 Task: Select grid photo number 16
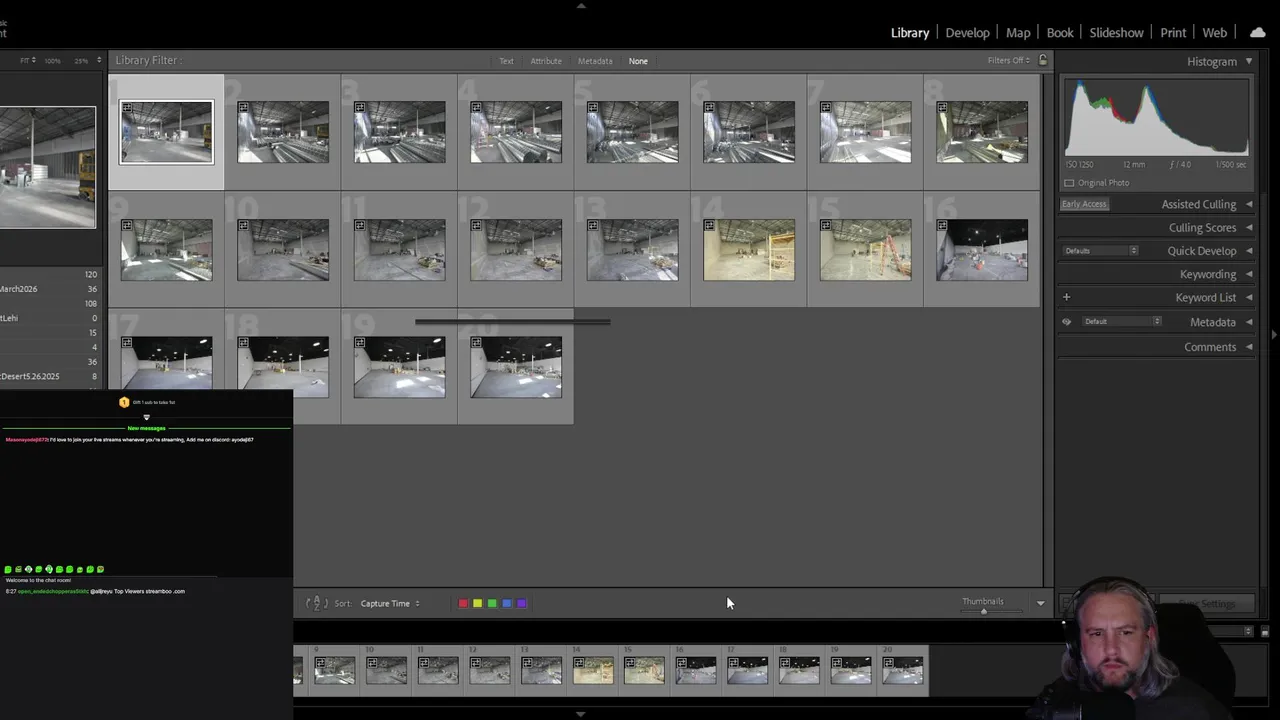coord(982,250)
